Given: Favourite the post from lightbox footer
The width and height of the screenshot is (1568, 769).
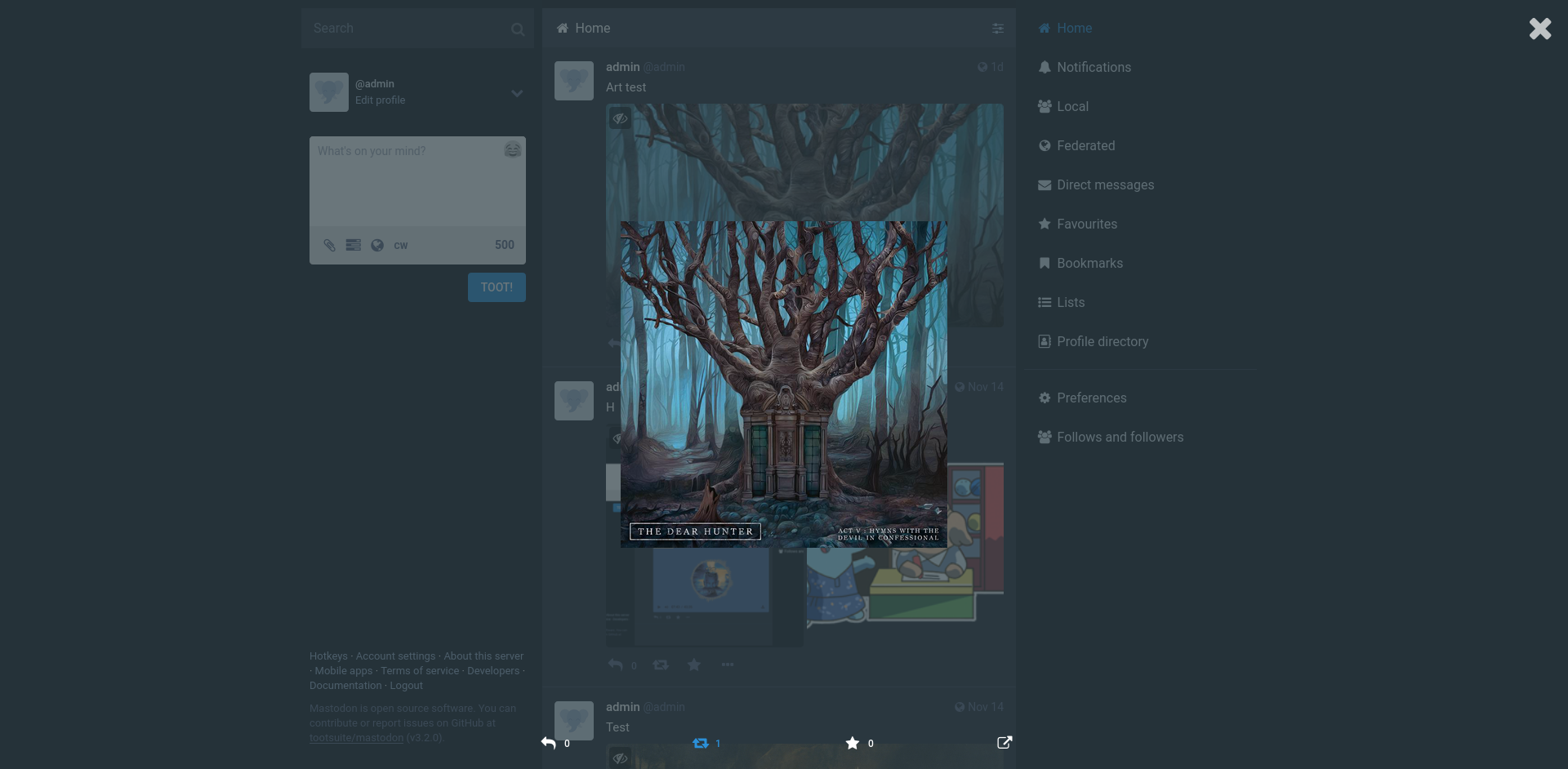Looking at the screenshot, I should click(x=853, y=743).
